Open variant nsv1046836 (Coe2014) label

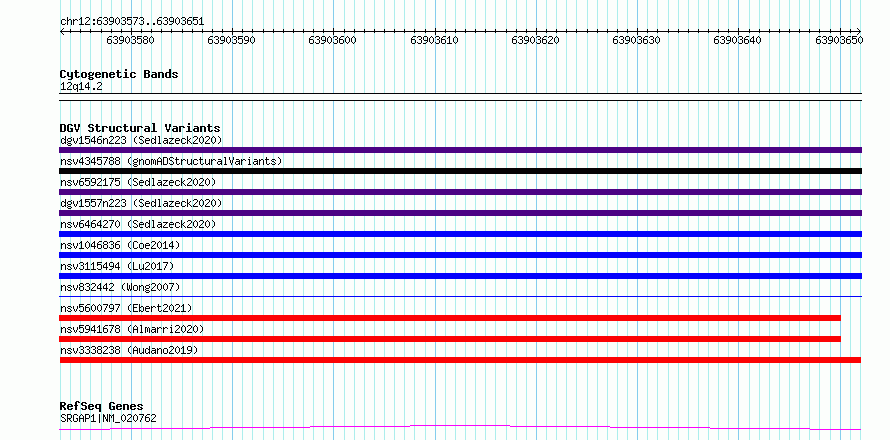point(120,245)
